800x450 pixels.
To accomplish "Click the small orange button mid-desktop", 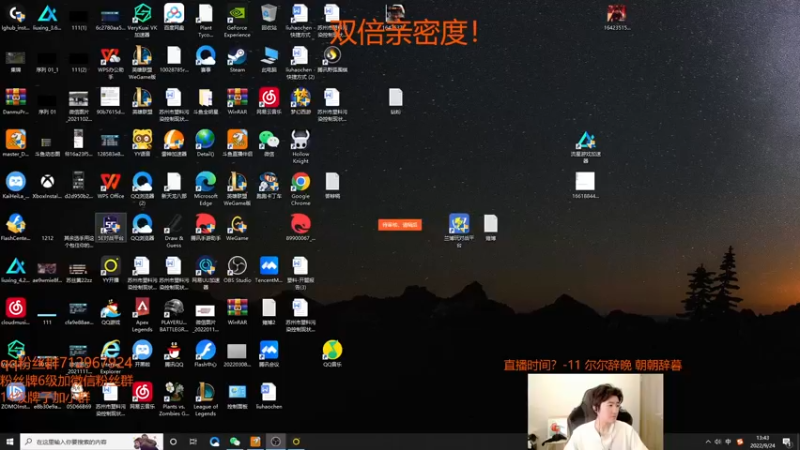I will [400, 224].
